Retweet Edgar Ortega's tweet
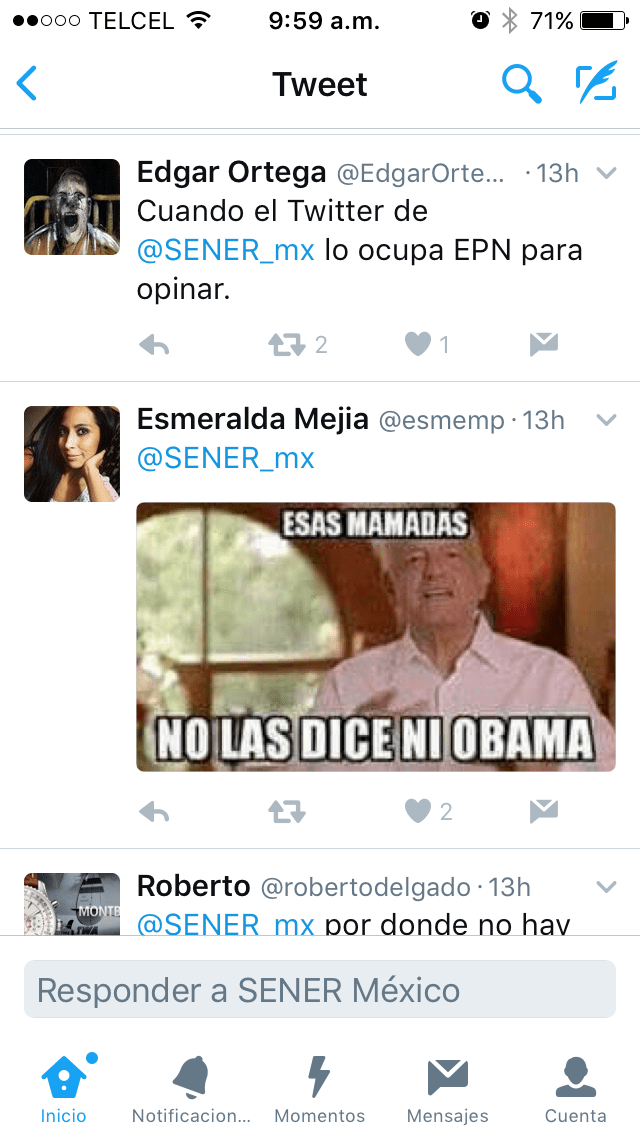Viewport: 640px width, 1136px height. coord(286,345)
